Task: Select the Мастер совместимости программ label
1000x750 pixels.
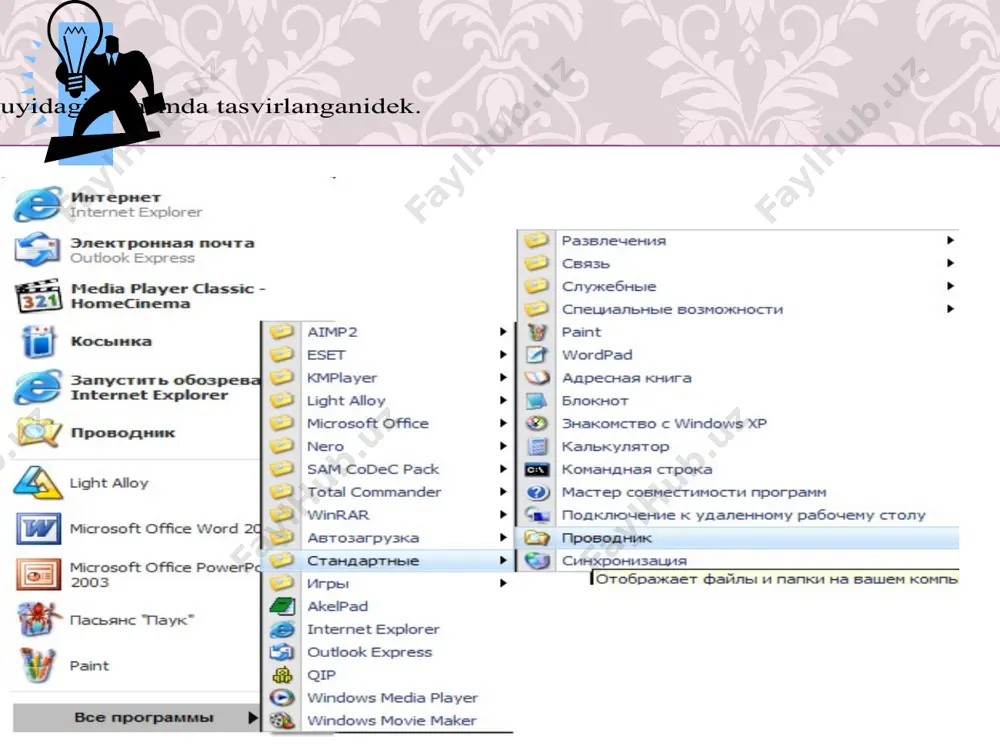Action: click(x=694, y=492)
